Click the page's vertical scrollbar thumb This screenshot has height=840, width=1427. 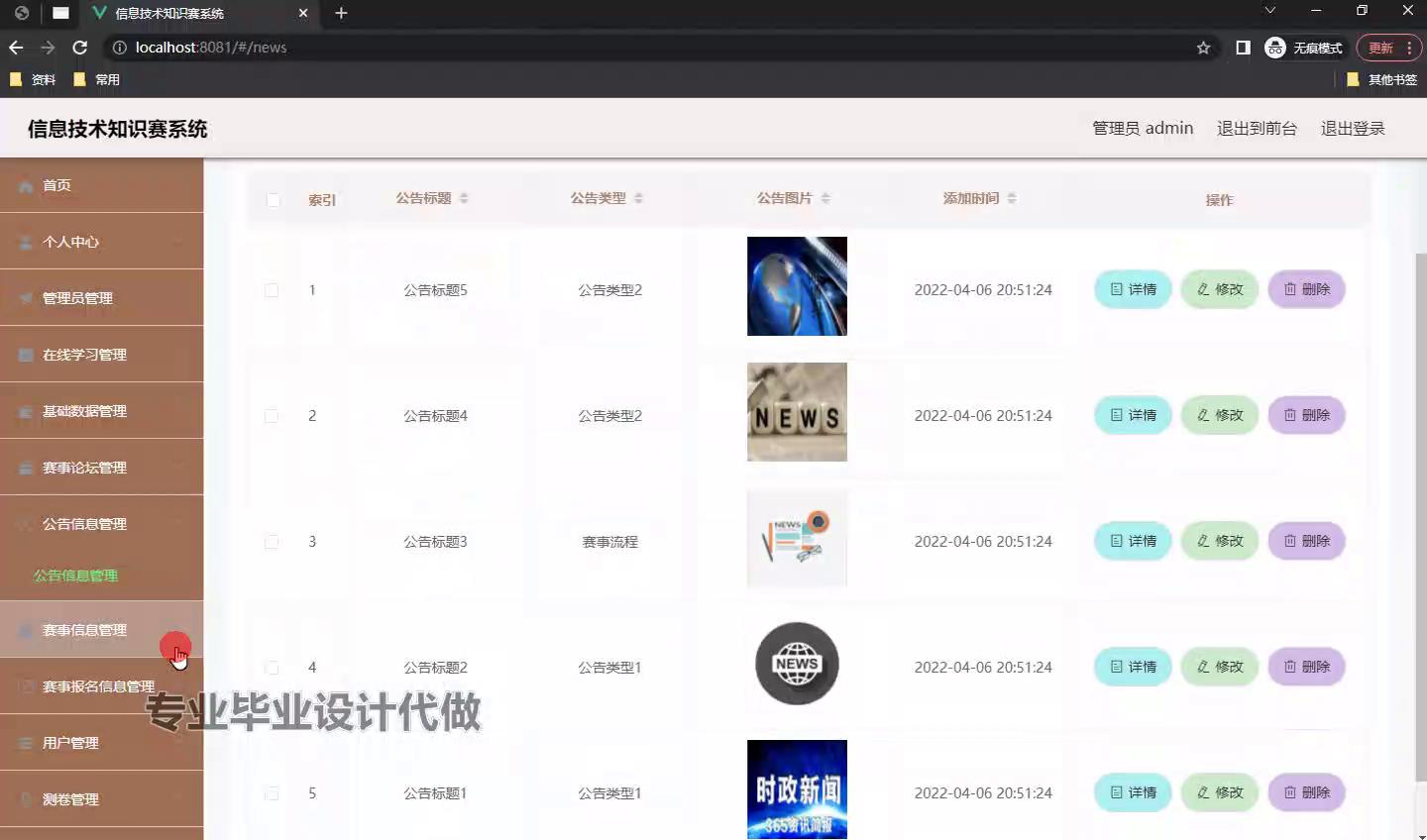[x=1420, y=515]
